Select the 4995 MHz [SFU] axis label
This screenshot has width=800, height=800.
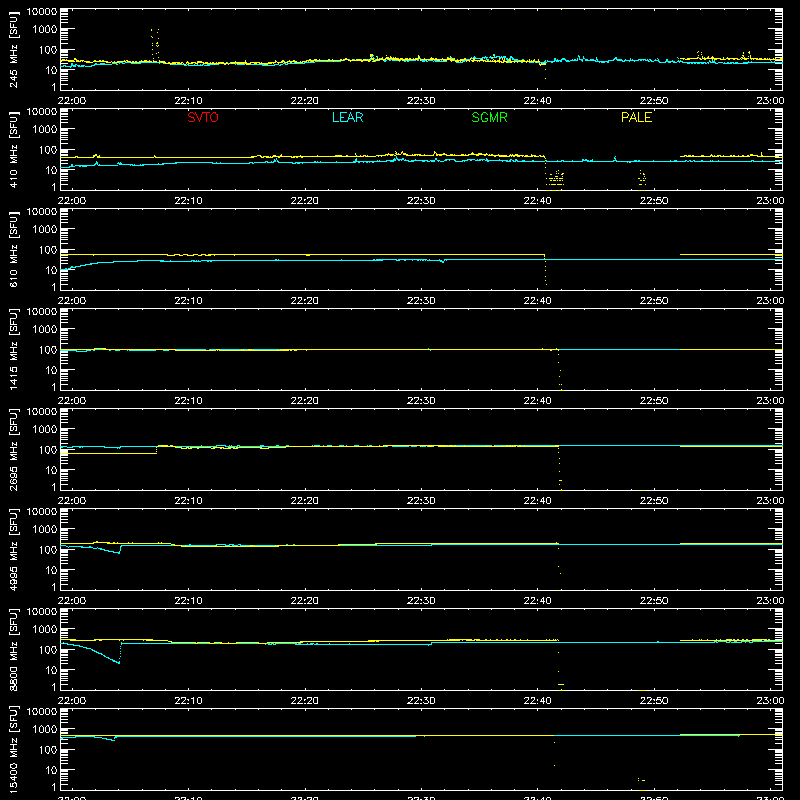pos(13,549)
